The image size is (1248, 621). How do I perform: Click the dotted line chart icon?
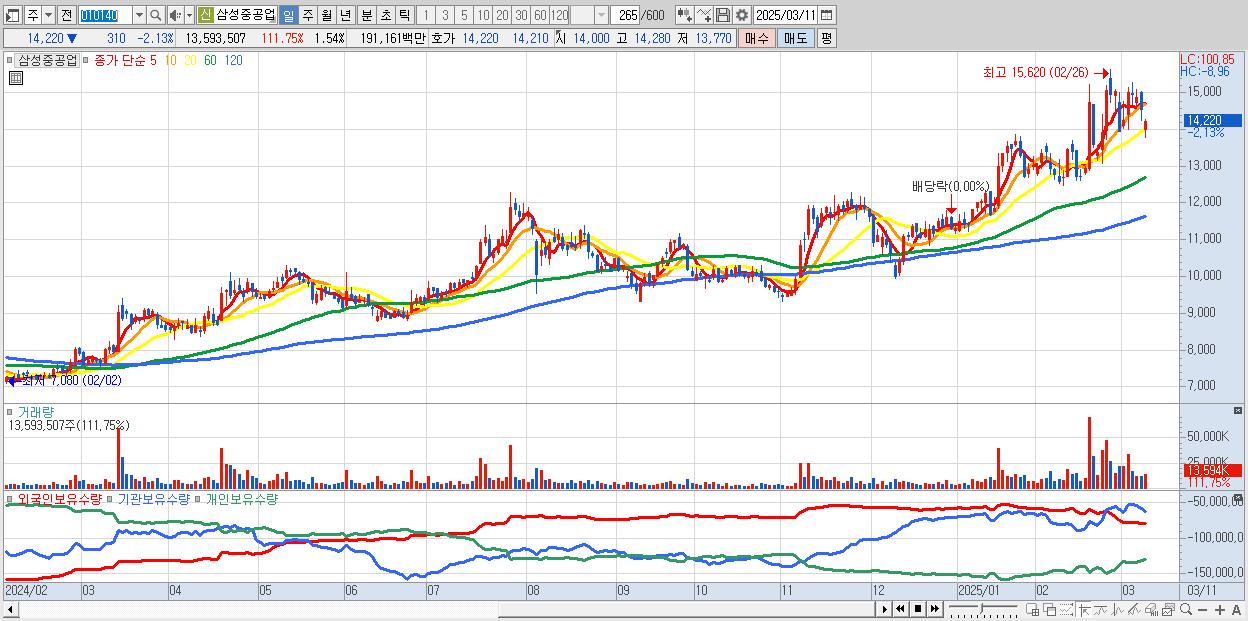point(1066,609)
